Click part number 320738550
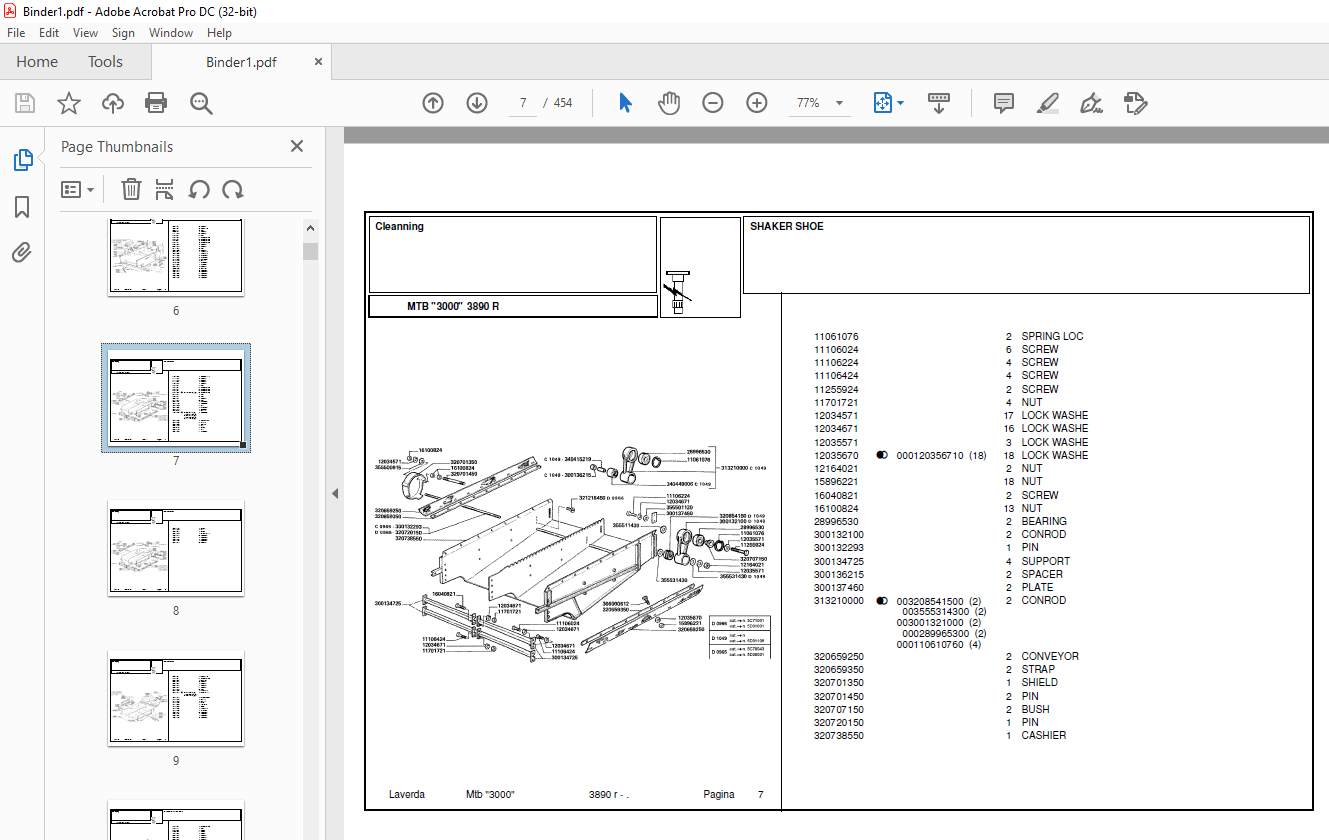 tap(839, 736)
